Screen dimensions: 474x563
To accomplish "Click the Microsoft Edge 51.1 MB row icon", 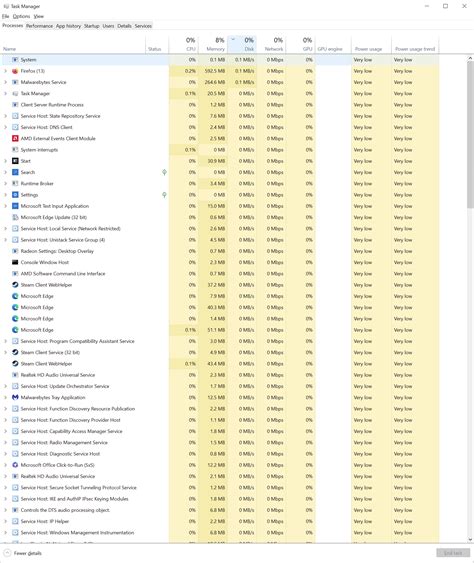I will 15,330.
